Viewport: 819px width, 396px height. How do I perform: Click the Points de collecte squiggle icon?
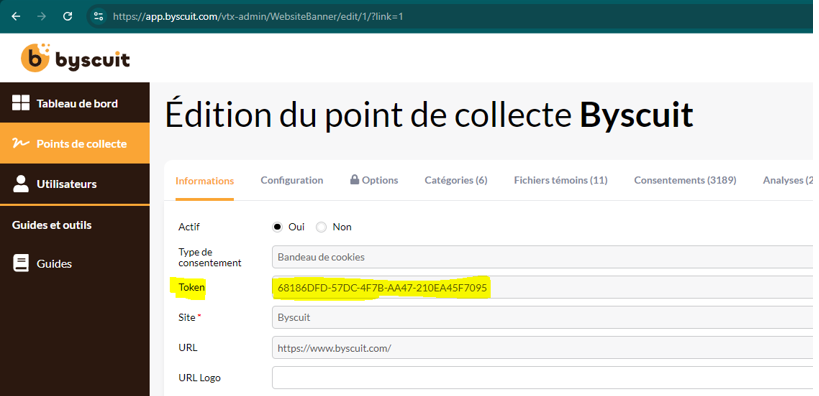(x=21, y=143)
